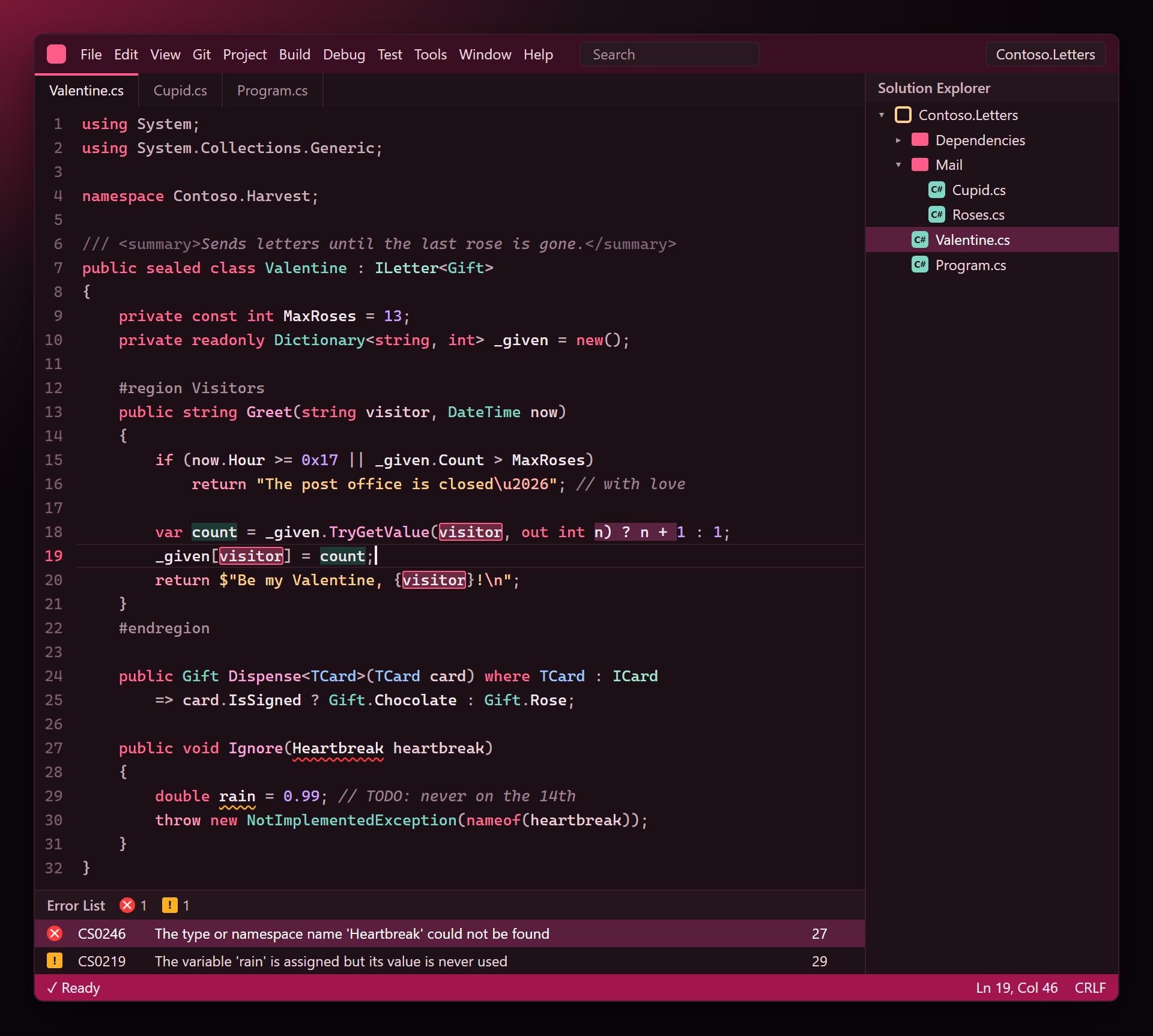Open the Build menu
This screenshot has width=1153, height=1036.
tap(294, 55)
